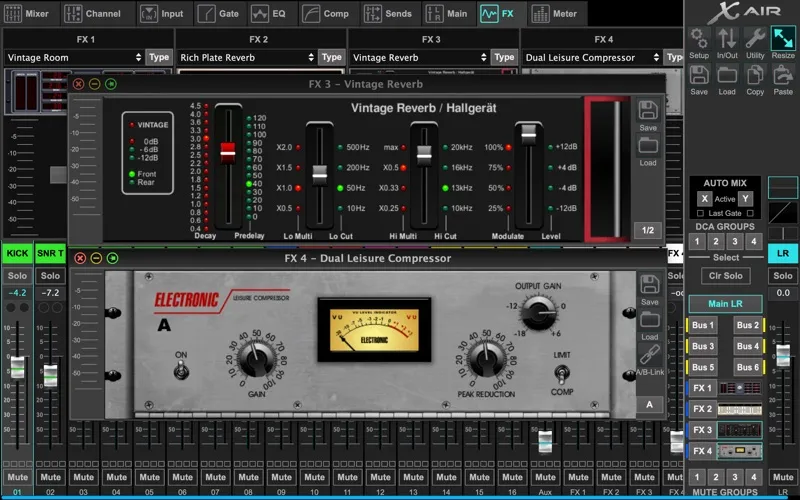800x500 pixels.
Task: Mute channel 01
Action: [17, 478]
